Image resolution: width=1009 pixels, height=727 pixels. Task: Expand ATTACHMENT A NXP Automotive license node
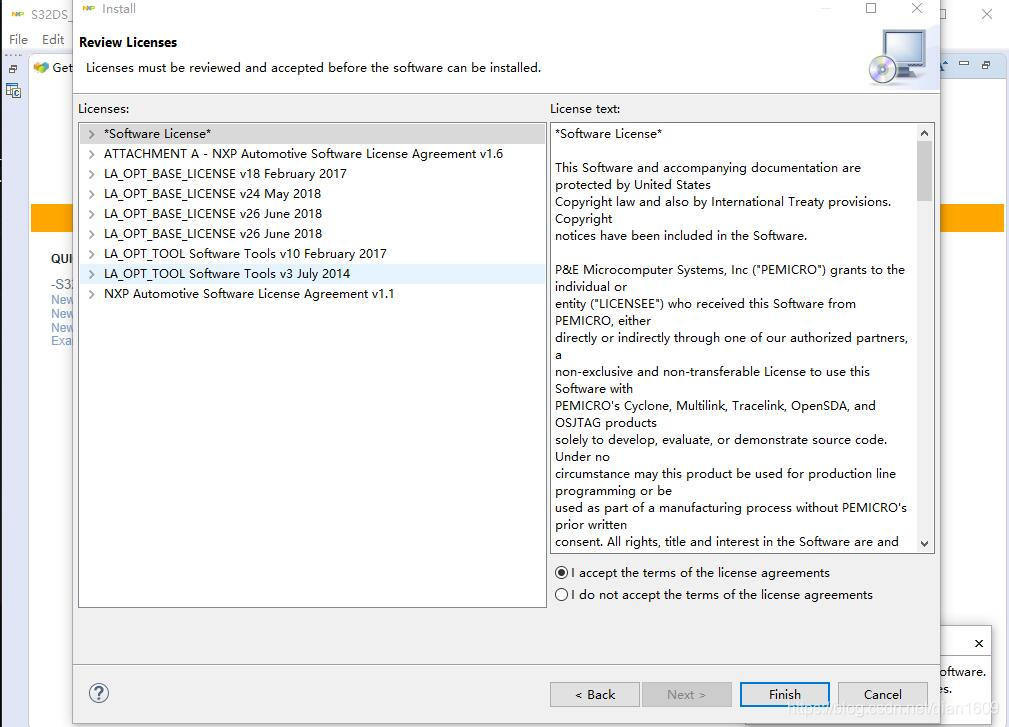click(x=91, y=154)
